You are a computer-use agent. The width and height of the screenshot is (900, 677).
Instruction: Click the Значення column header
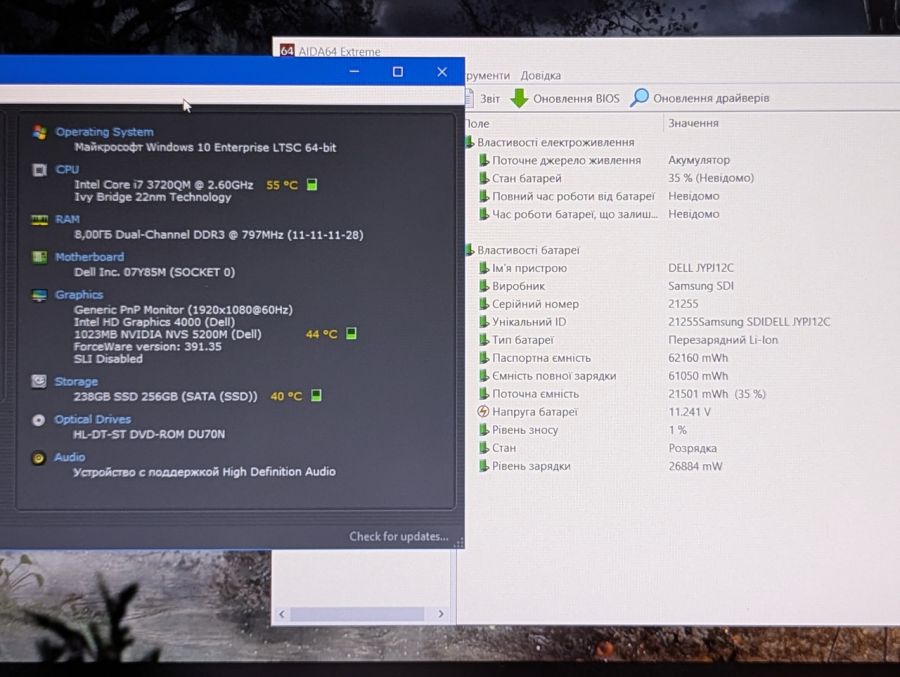coord(693,123)
